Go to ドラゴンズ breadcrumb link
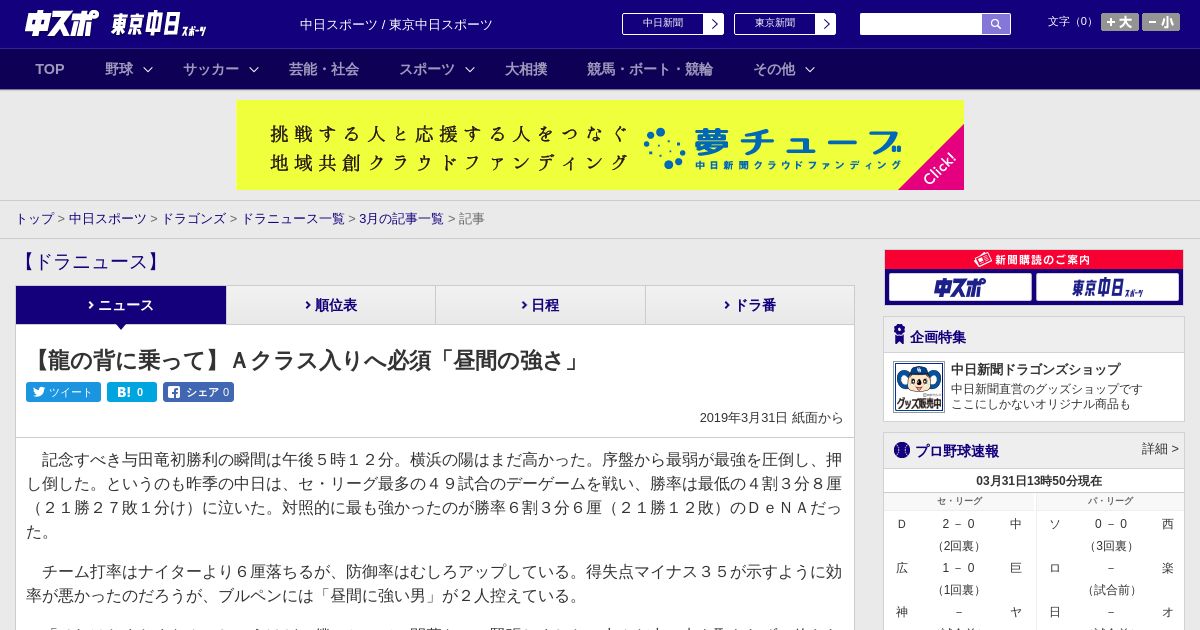Image resolution: width=1200 pixels, height=630 pixels. point(193,218)
